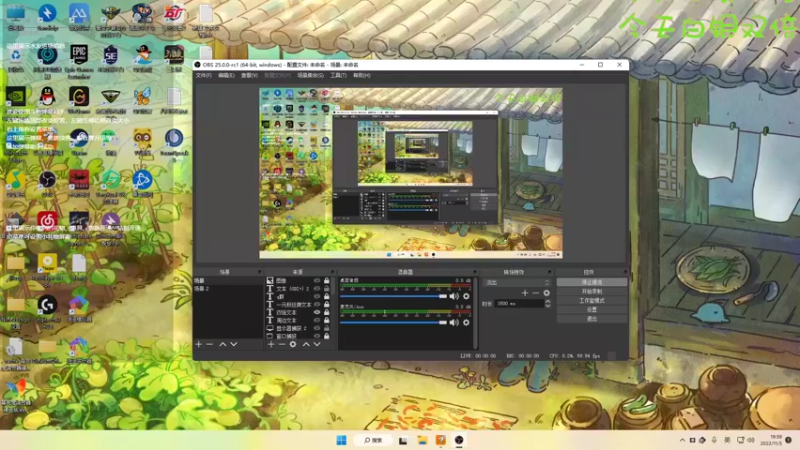The width and height of the screenshot is (800, 450).
Task: Open Epic Games Launcher desktop icon
Action: click(79, 55)
